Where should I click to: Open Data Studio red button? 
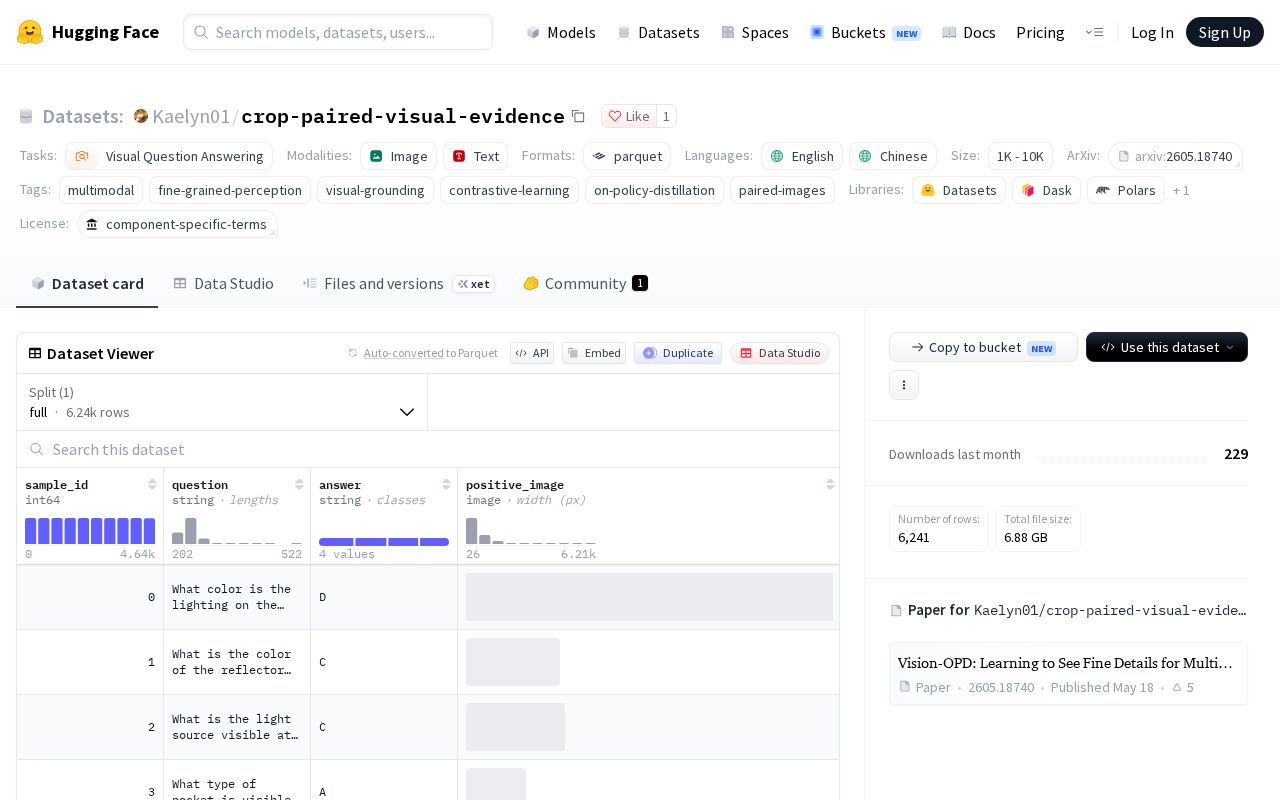click(x=780, y=353)
